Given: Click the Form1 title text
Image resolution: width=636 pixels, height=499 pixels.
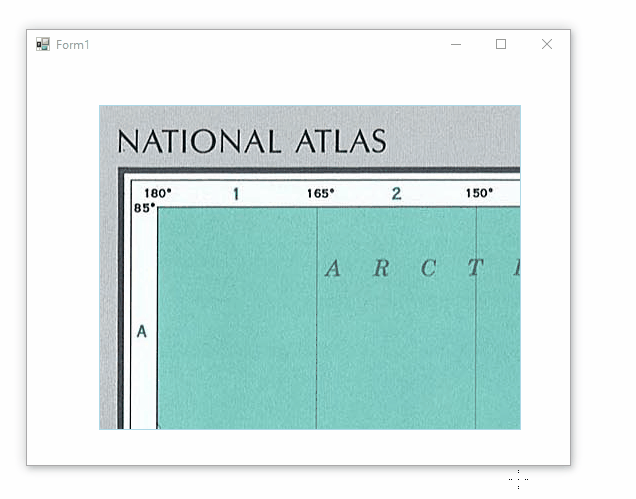Looking at the screenshot, I should pos(73,45).
